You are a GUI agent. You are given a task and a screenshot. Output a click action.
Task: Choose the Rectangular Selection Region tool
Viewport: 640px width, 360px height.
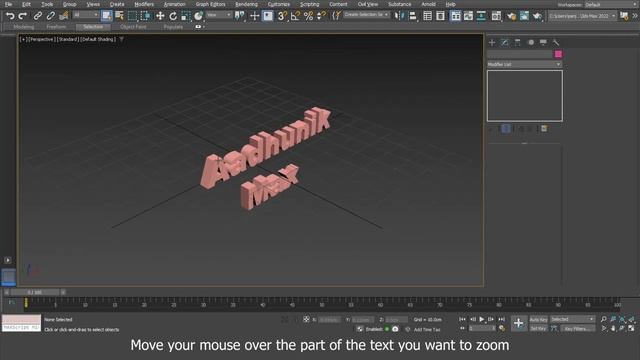pos(132,16)
